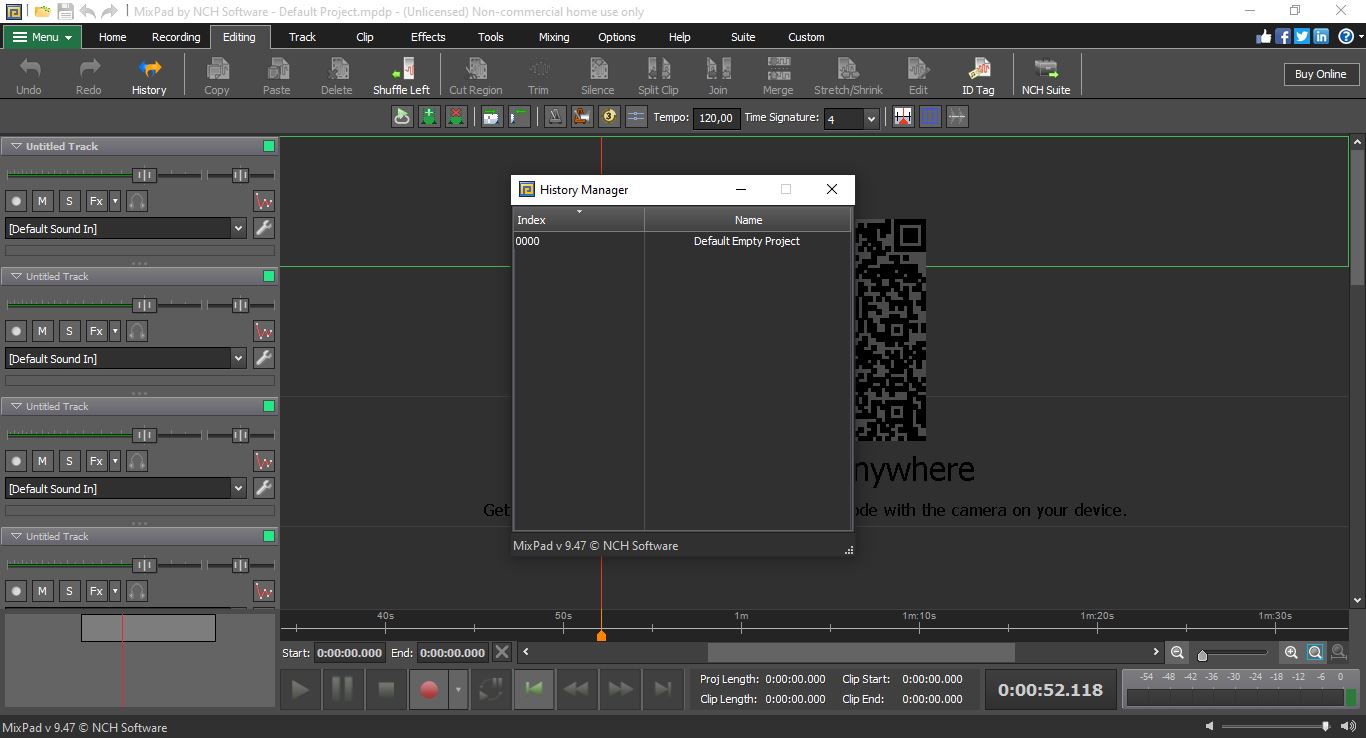Image resolution: width=1366 pixels, height=738 pixels.
Task: Click the headphones icon on second track
Action: click(138, 331)
